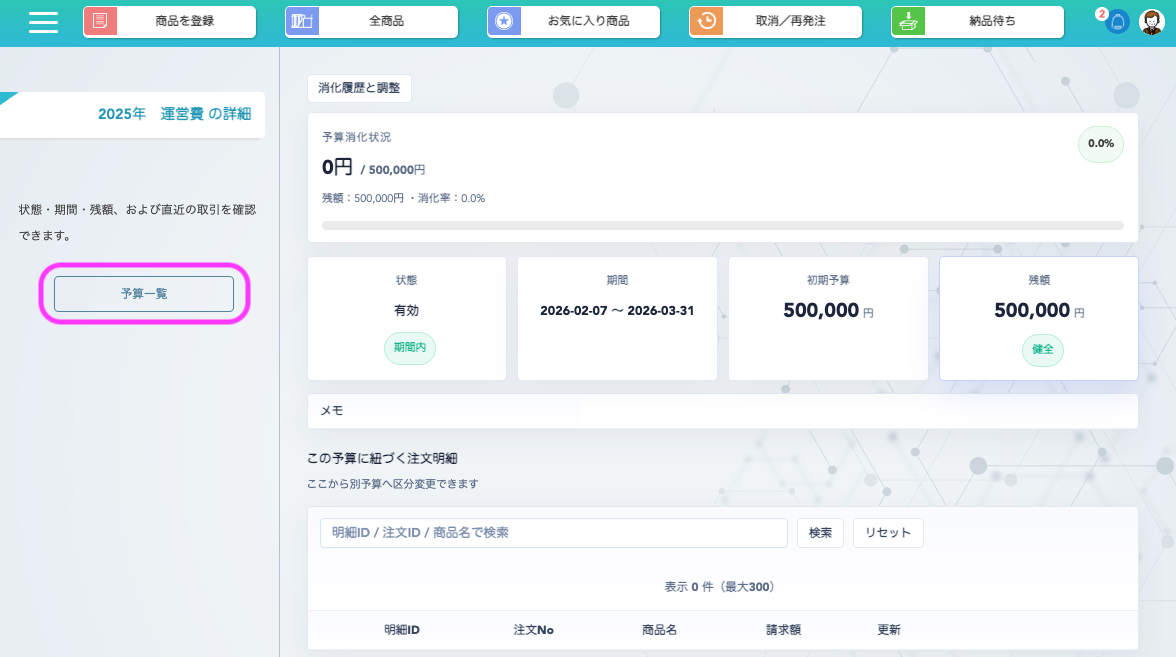The image size is (1176, 657).
Task: Click the orange 取消／再発注 icon
Action: (x=706, y=22)
